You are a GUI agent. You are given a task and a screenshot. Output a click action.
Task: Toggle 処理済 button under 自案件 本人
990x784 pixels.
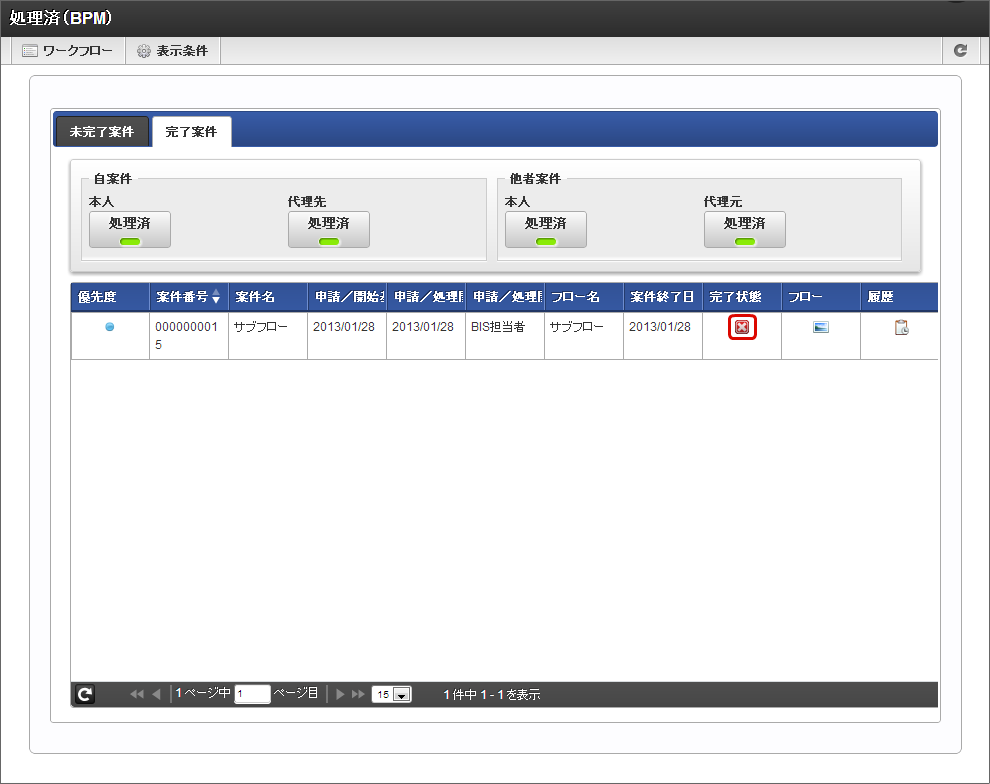click(x=130, y=229)
